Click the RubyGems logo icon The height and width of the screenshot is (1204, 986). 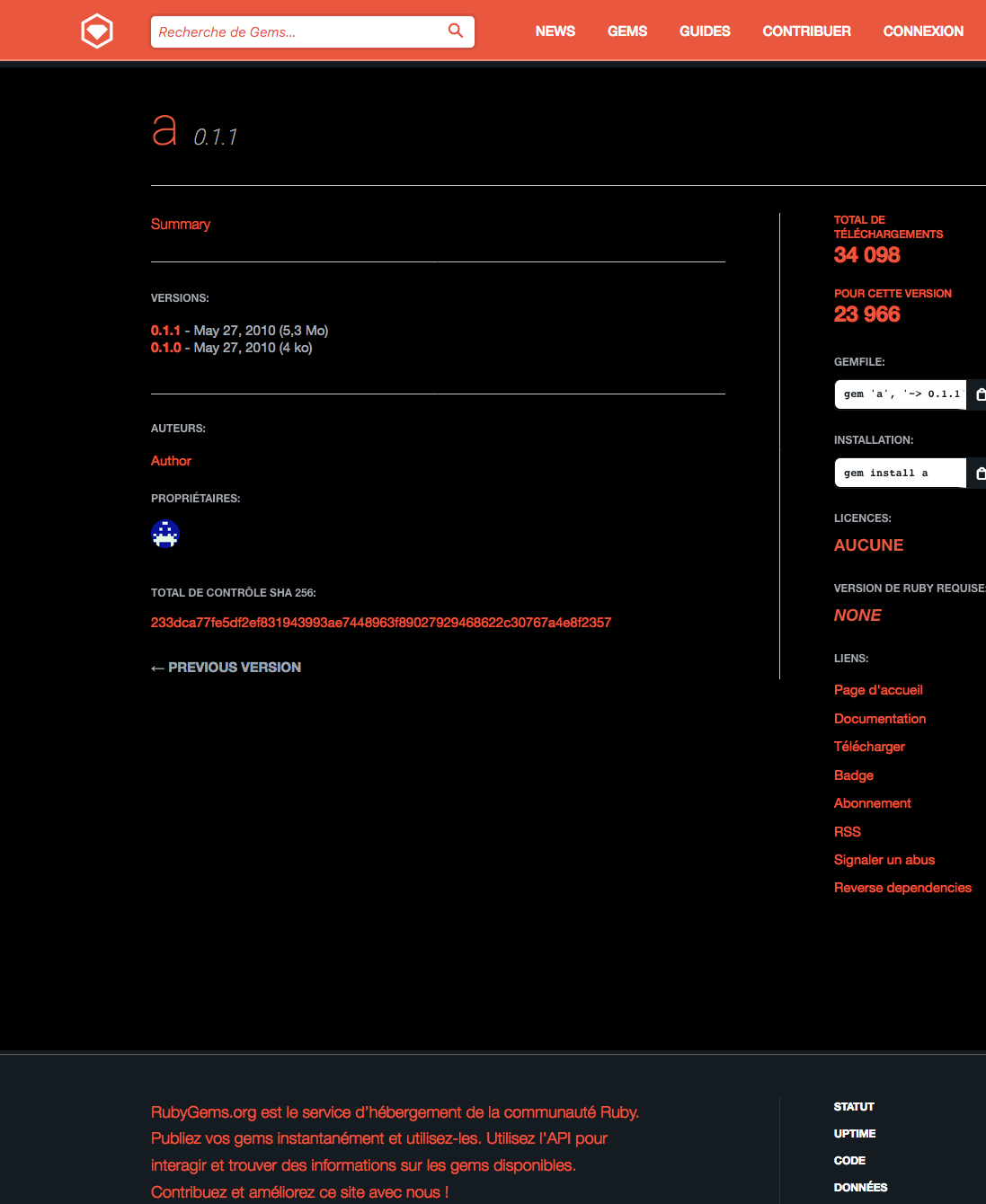click(x=97, y=31)
